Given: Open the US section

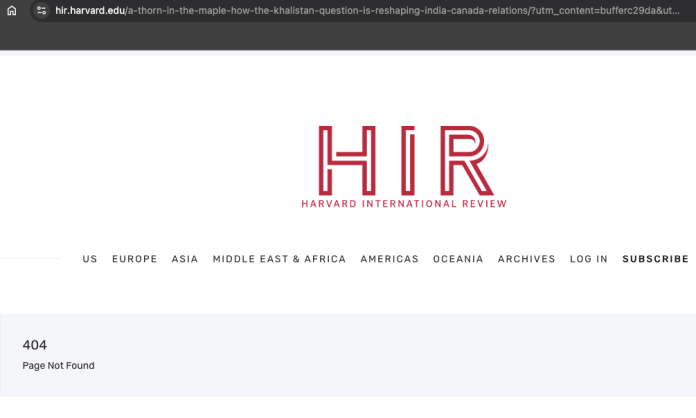Looking at the screenshot, I should point(90,259).
